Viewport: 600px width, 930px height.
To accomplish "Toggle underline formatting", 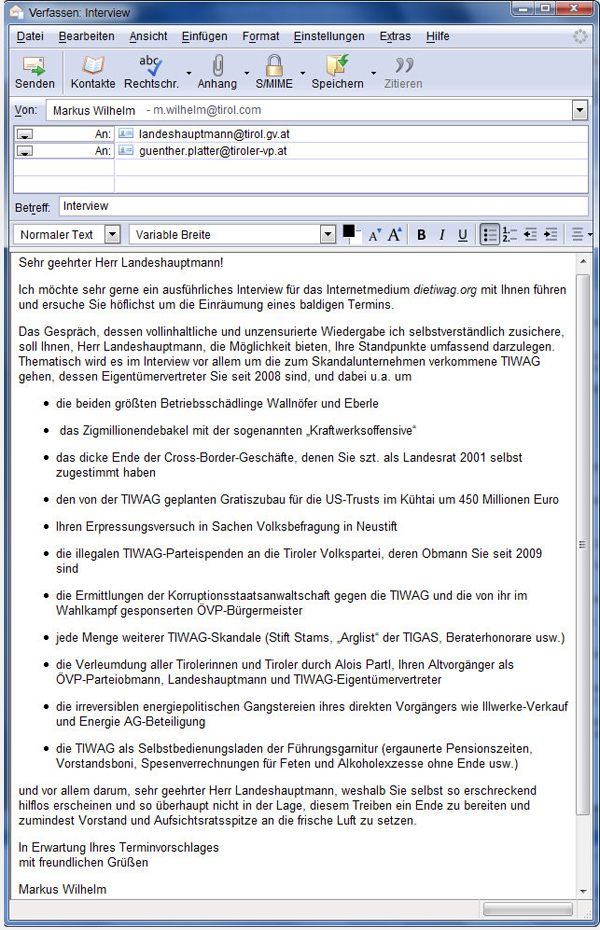I will [462, 235].
